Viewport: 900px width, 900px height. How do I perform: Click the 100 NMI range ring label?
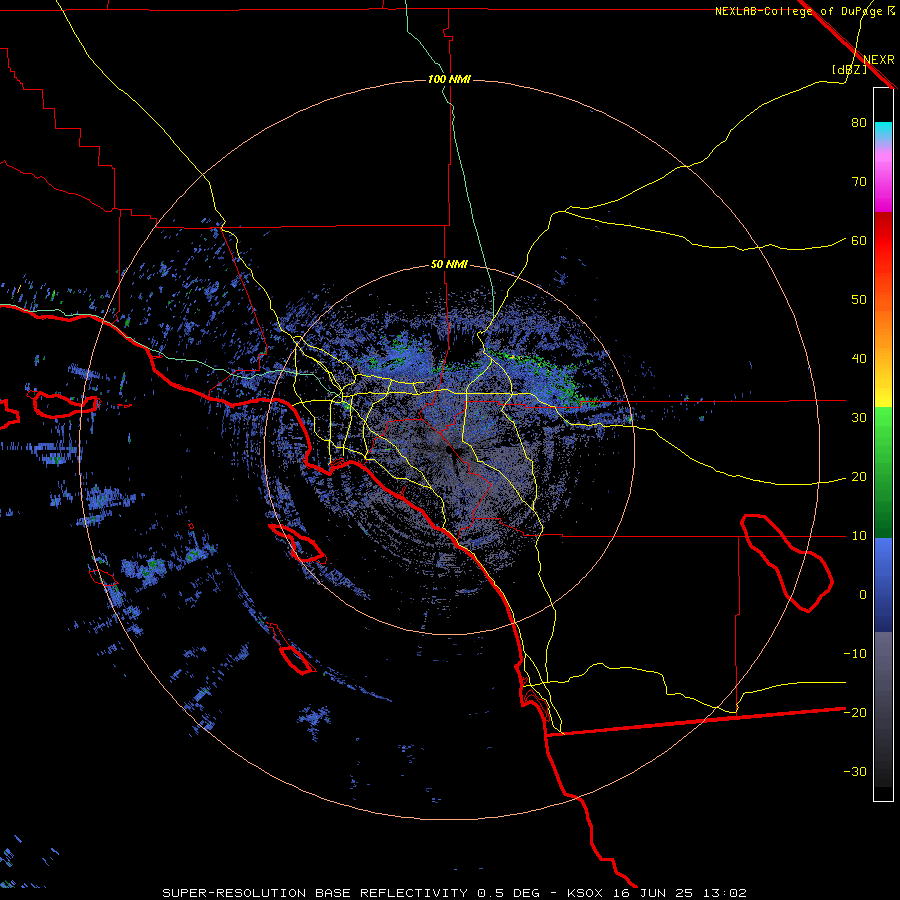pos(449,79)
